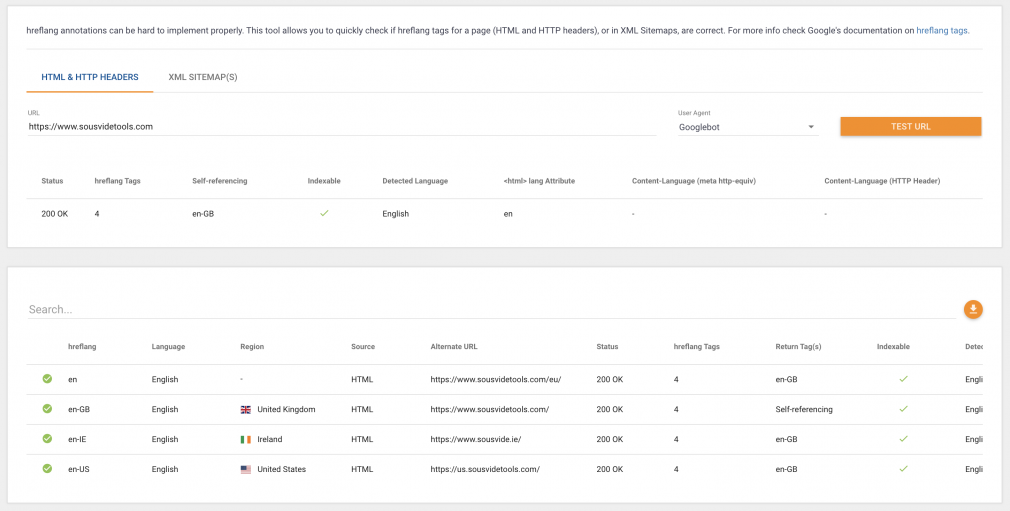Open the hreflang tags documentation link
The image size is (1010, 511).
942,30
